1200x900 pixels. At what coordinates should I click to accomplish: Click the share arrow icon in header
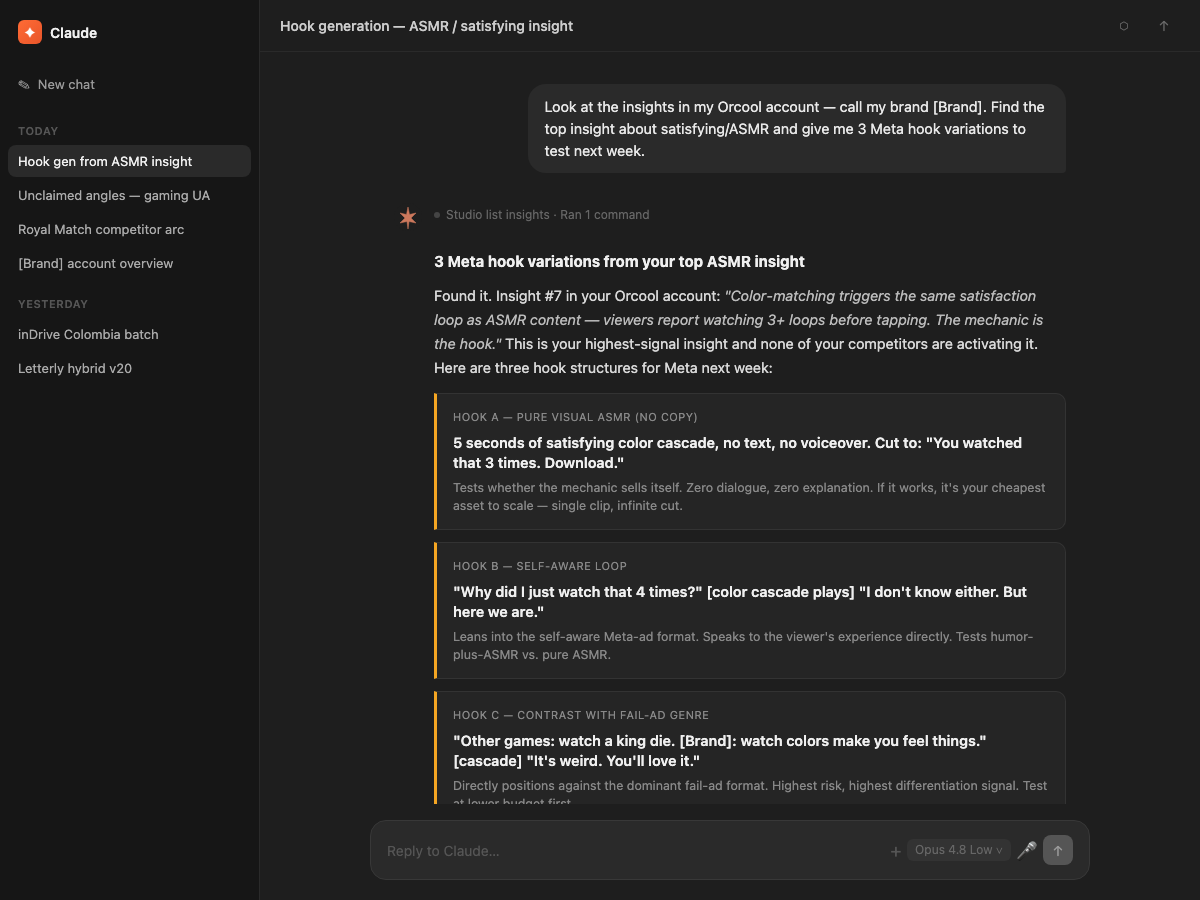[x=1164, y=26]
